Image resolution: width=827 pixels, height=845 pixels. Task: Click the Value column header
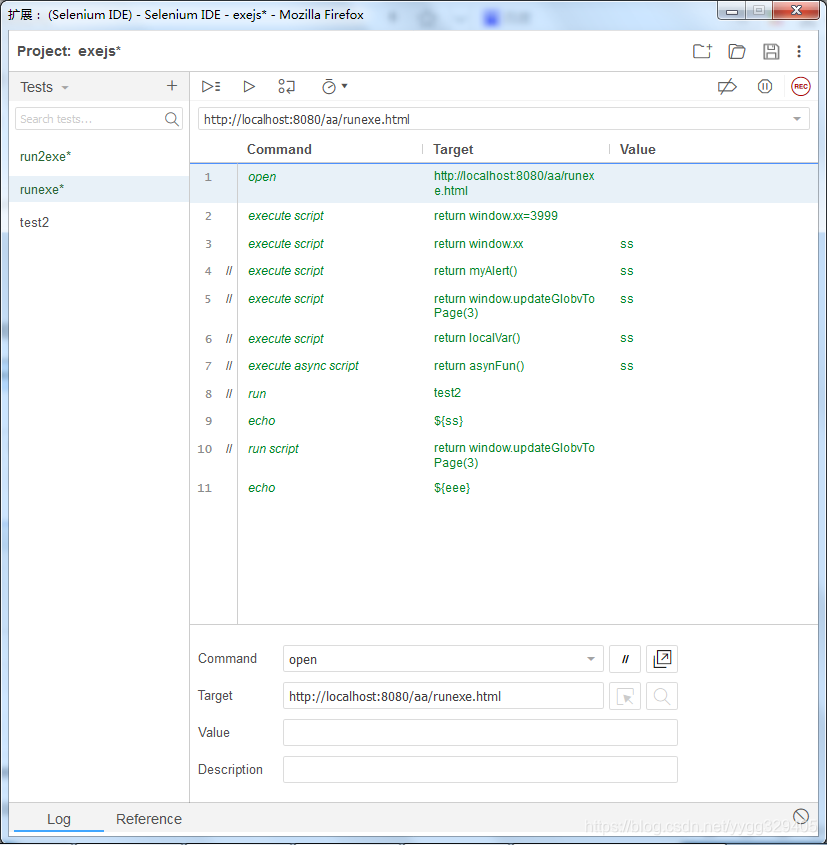[x=637, y=149]
